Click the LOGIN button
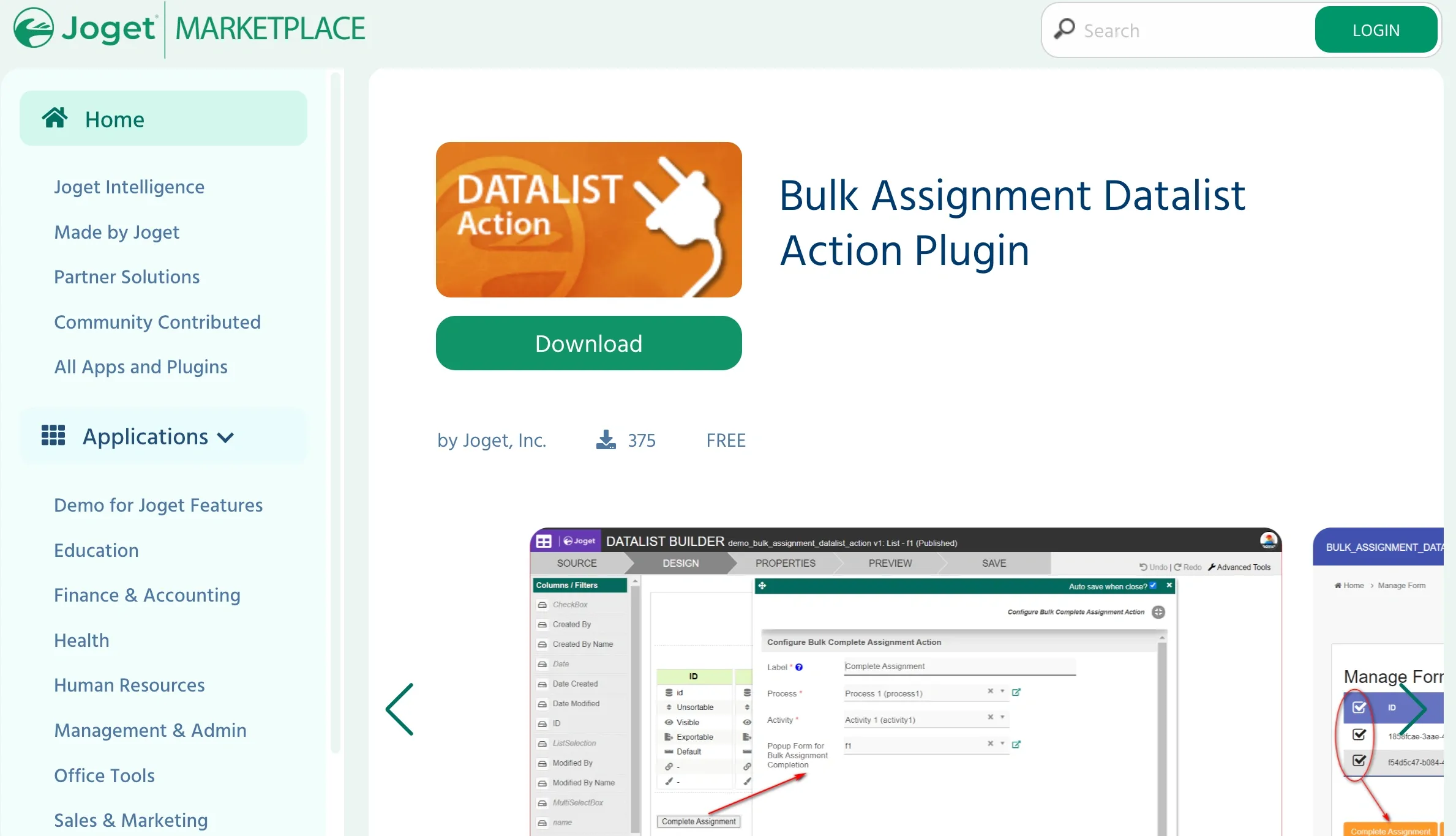 click(1375, 30)
